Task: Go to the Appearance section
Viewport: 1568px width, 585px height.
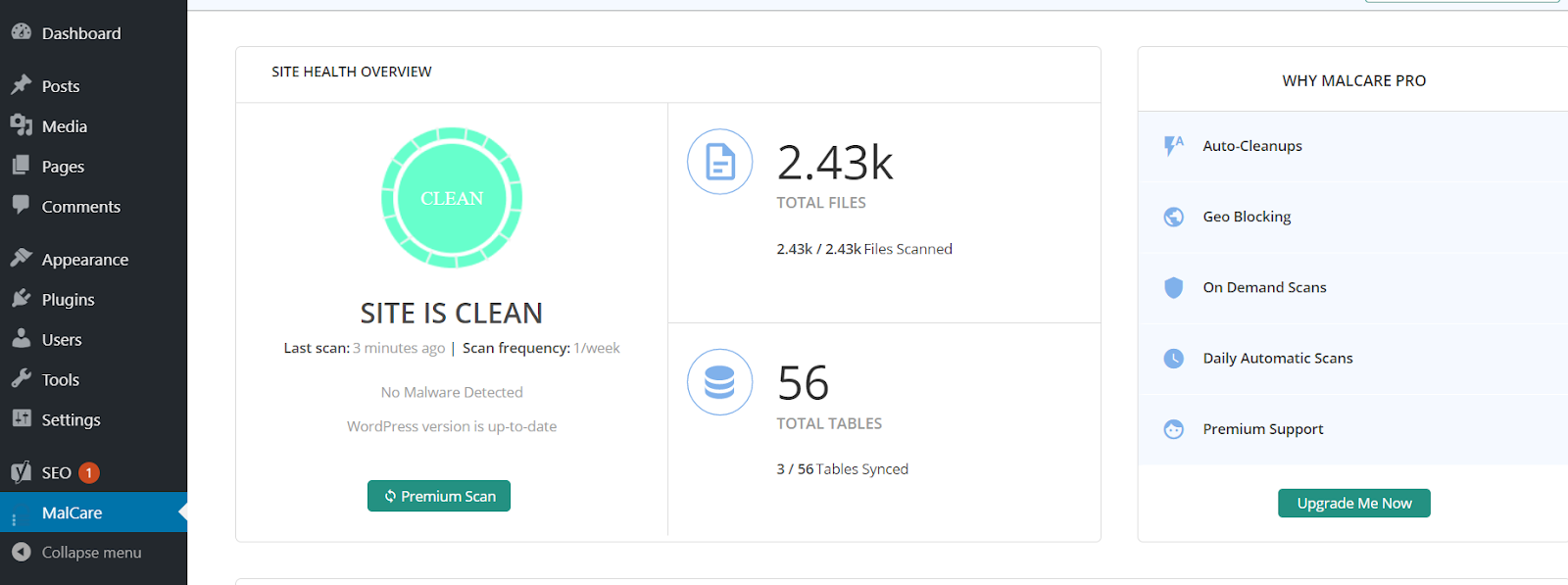Action: [x=84, y=260]
